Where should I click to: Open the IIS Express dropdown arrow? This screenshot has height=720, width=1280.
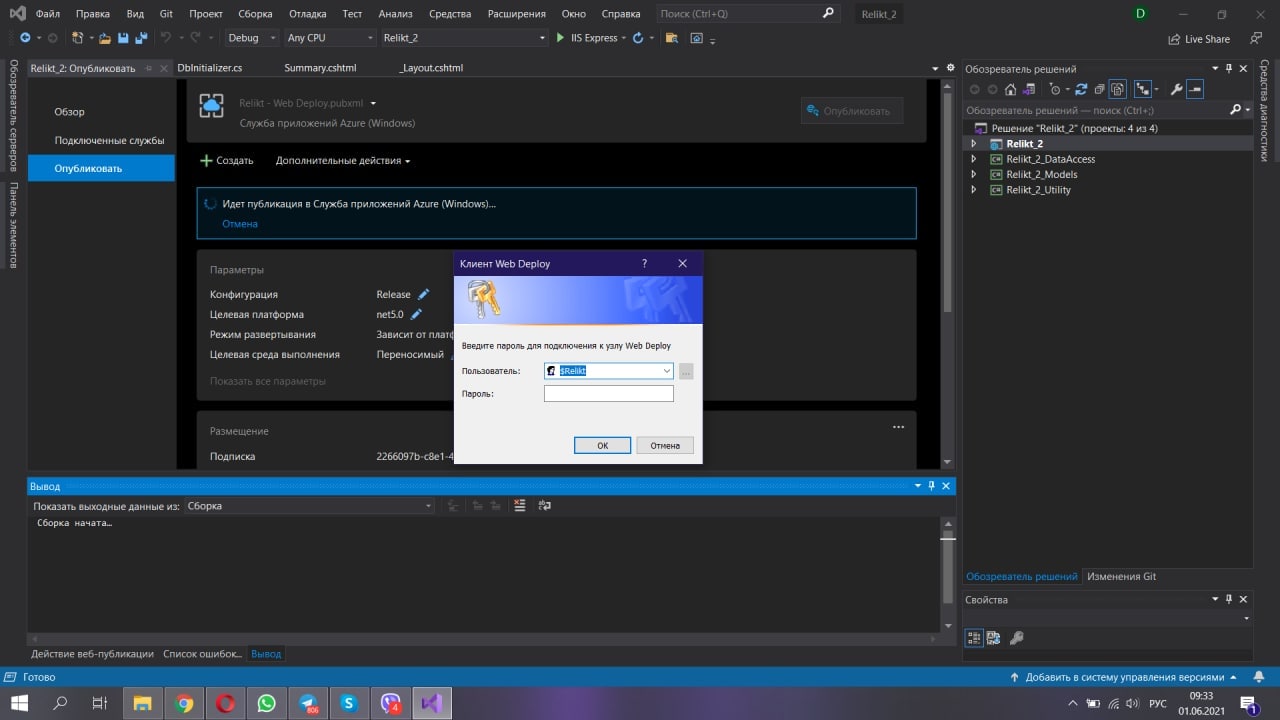tap(623, 38)
